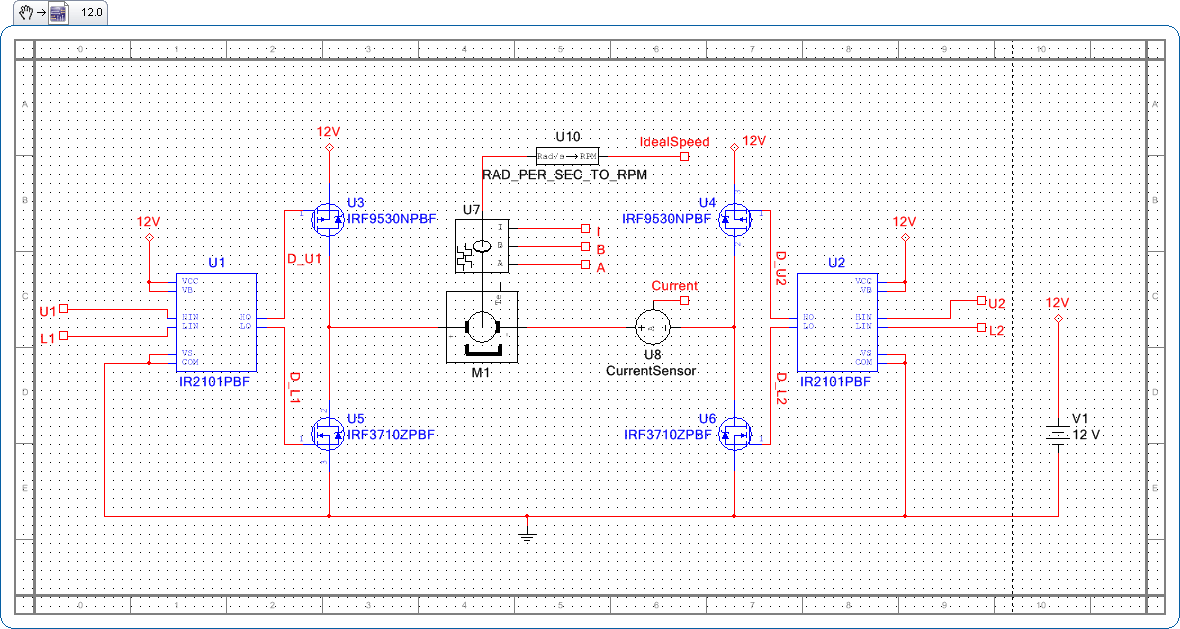Screen dimensions: 1180x629
Task: Click the RAD_PER_SEC_TO_RPM label
Action: click(x=564, y=173)
